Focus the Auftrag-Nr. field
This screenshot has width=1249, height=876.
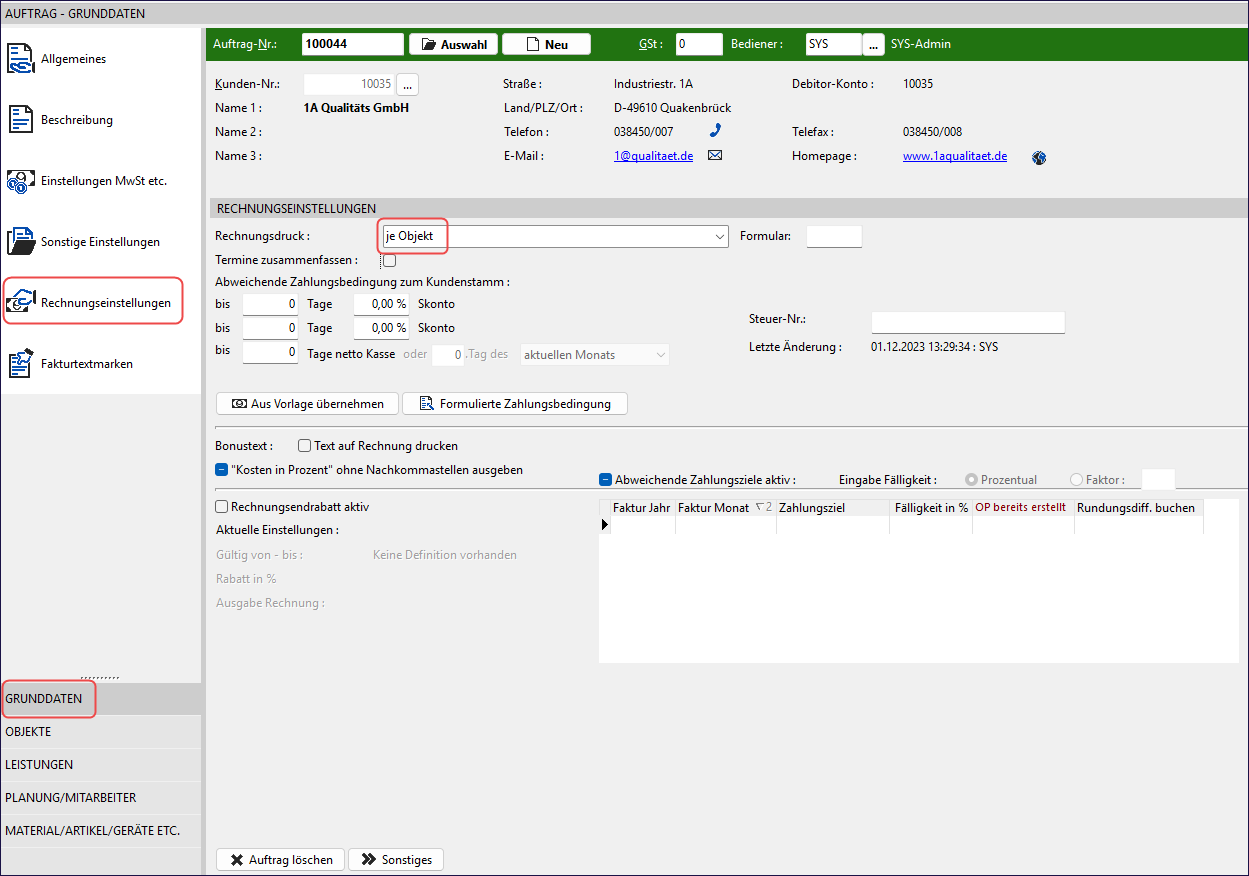click(352, 44)
